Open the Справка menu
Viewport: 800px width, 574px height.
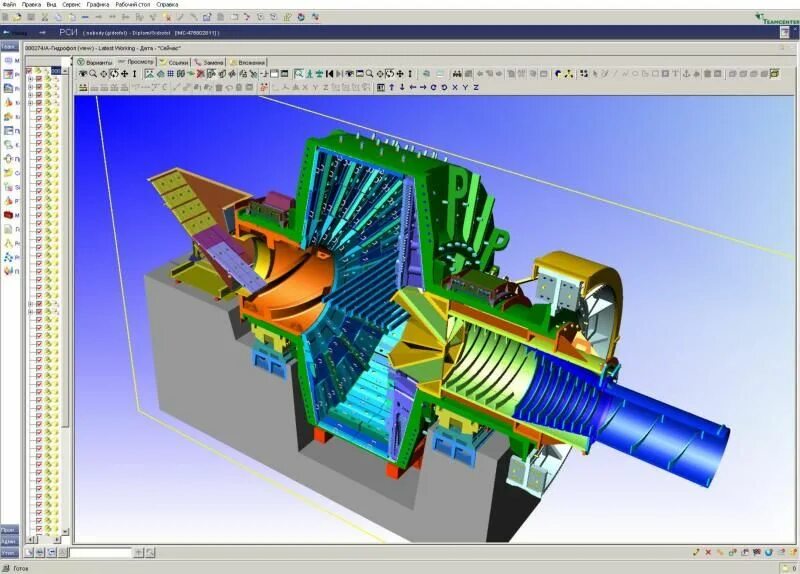tap(167, 5)
